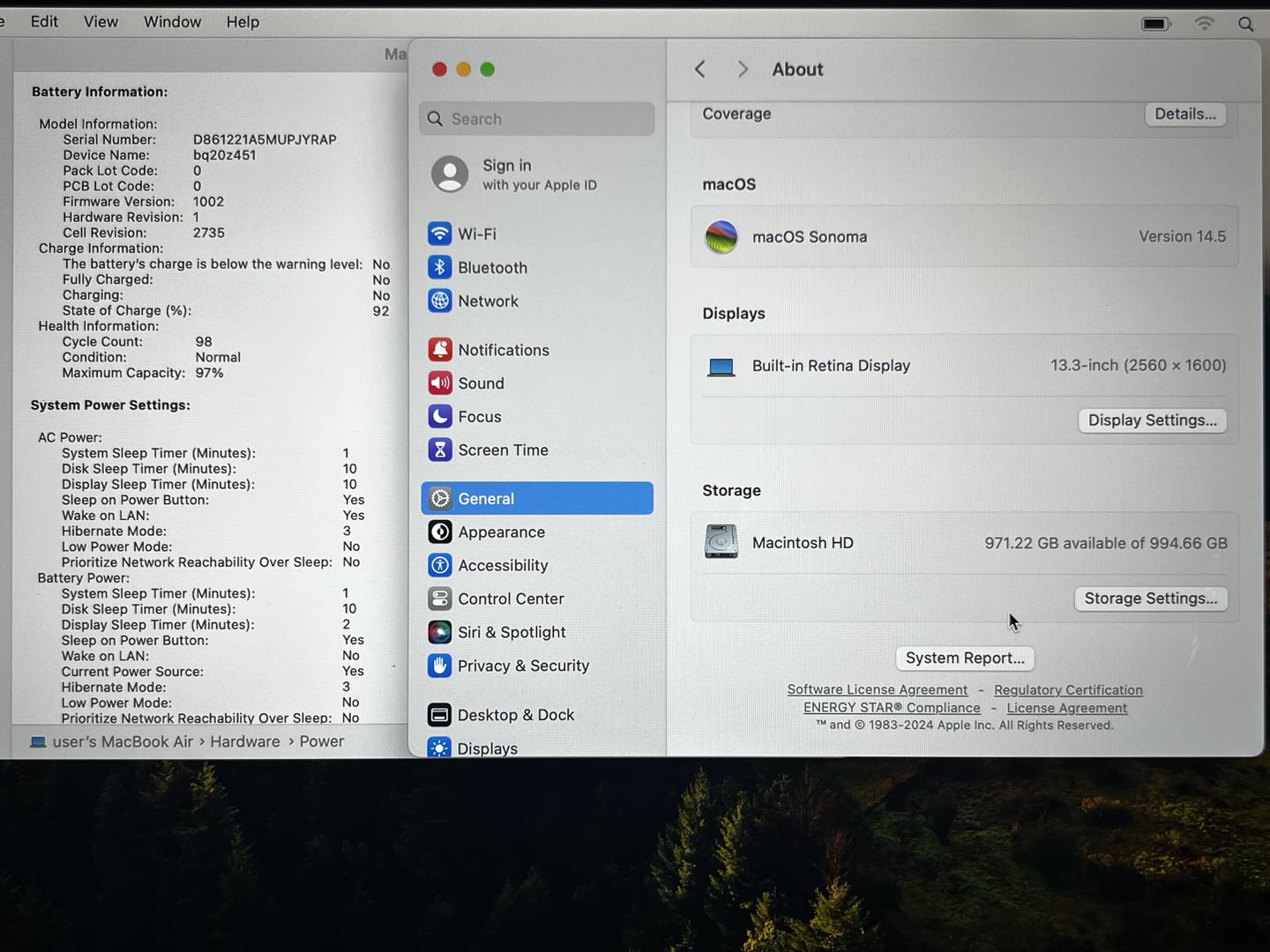Click the Condition value Normal
This screenshot has height=952, width=1270.
pyautogui.click(x=218, y=357)
